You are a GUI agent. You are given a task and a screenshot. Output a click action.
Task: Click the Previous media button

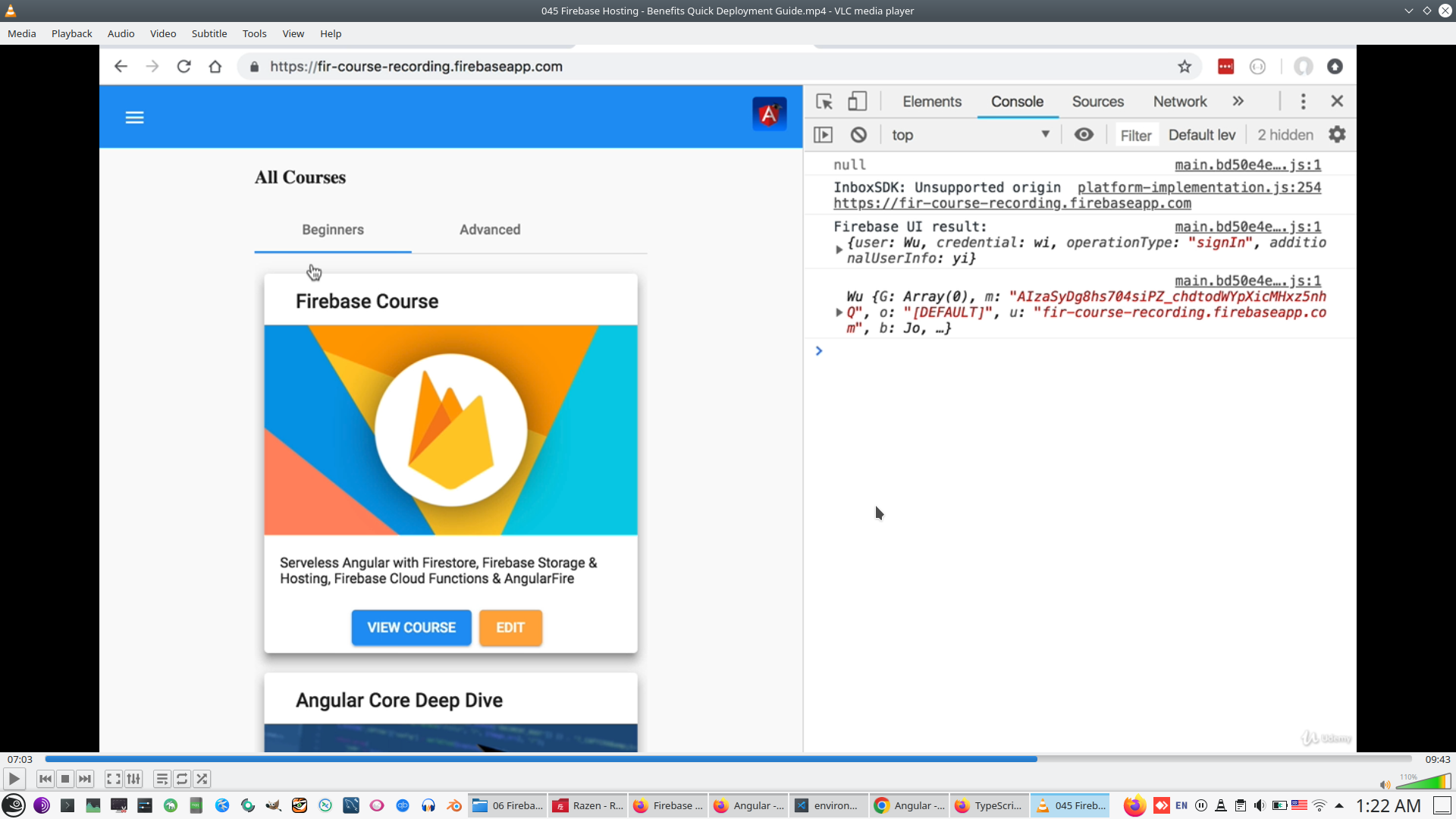click(x=45, y=779)
